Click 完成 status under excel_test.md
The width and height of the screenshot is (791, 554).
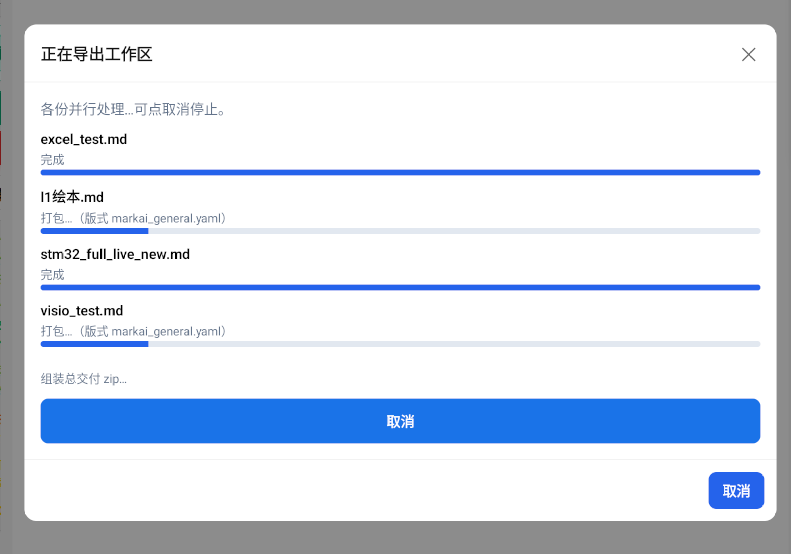tap(52, 160)
